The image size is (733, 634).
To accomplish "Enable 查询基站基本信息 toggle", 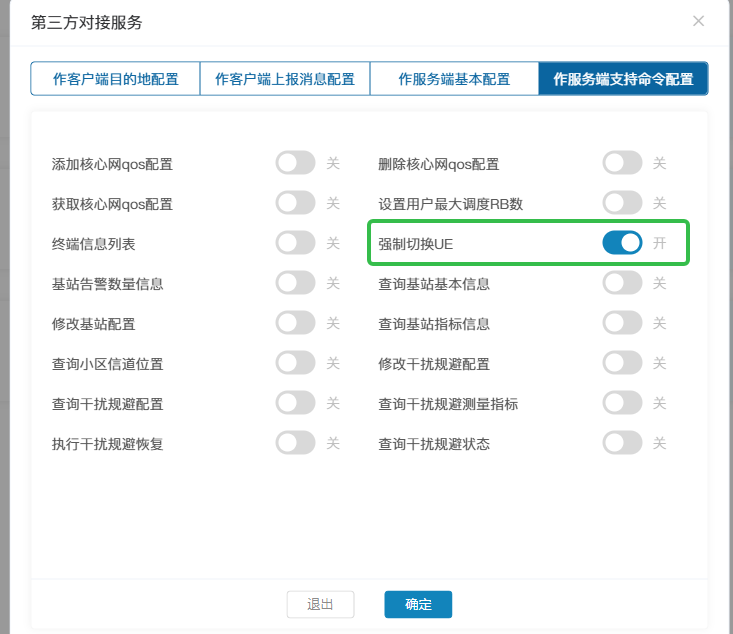I will (x=622, y=283).
